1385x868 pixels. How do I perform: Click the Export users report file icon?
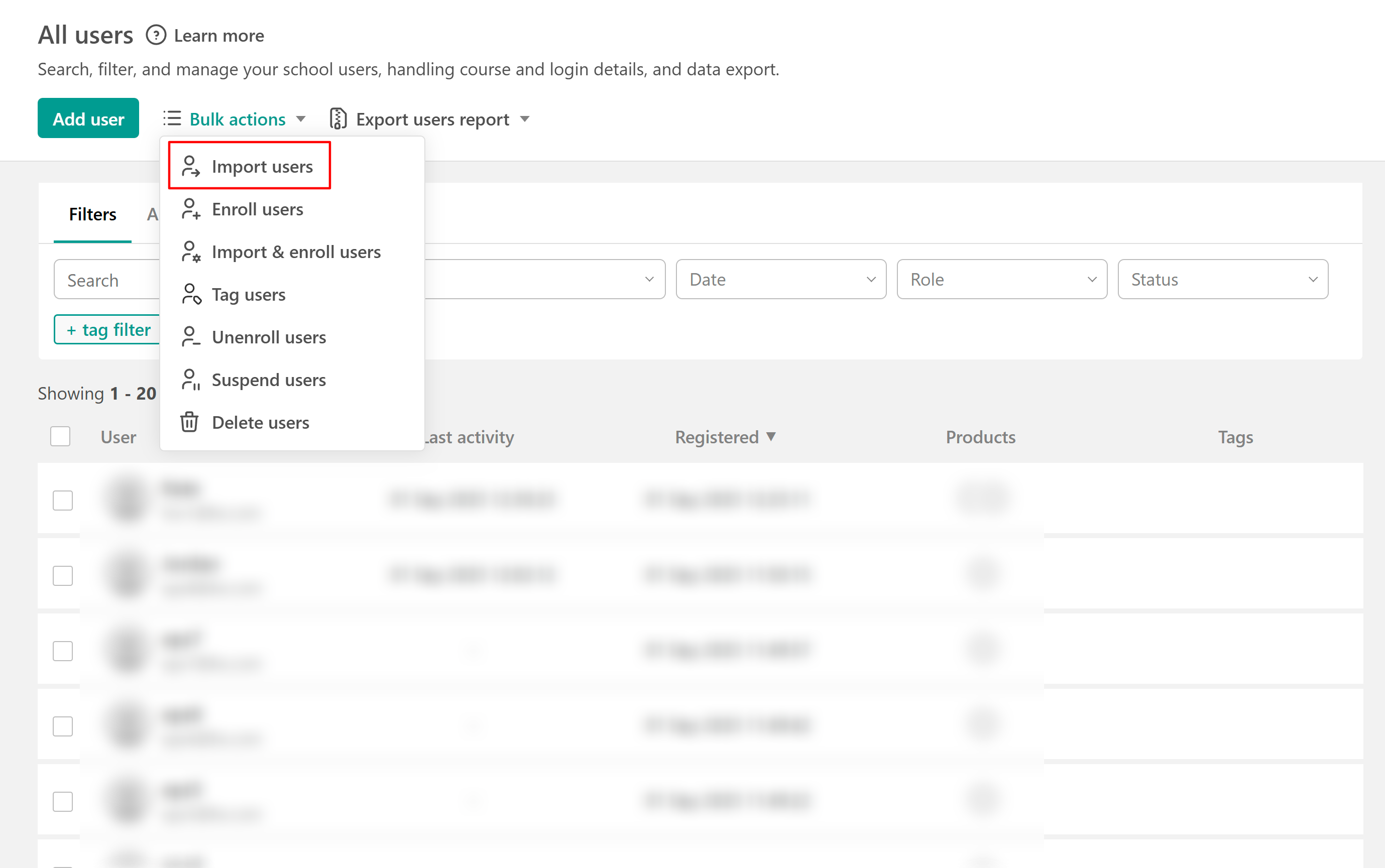pos(338,119)
